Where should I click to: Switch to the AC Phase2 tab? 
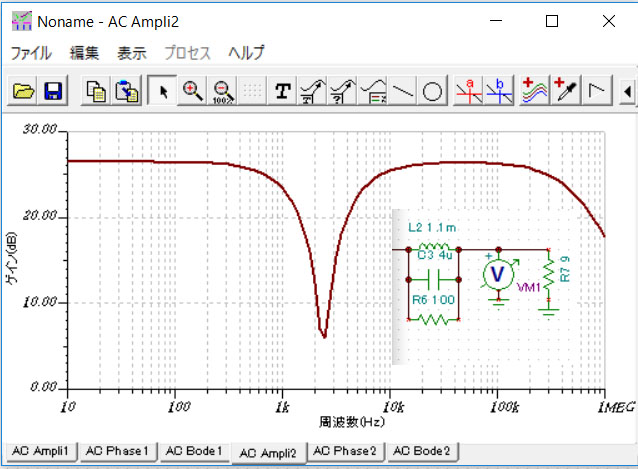click(344, 452)
